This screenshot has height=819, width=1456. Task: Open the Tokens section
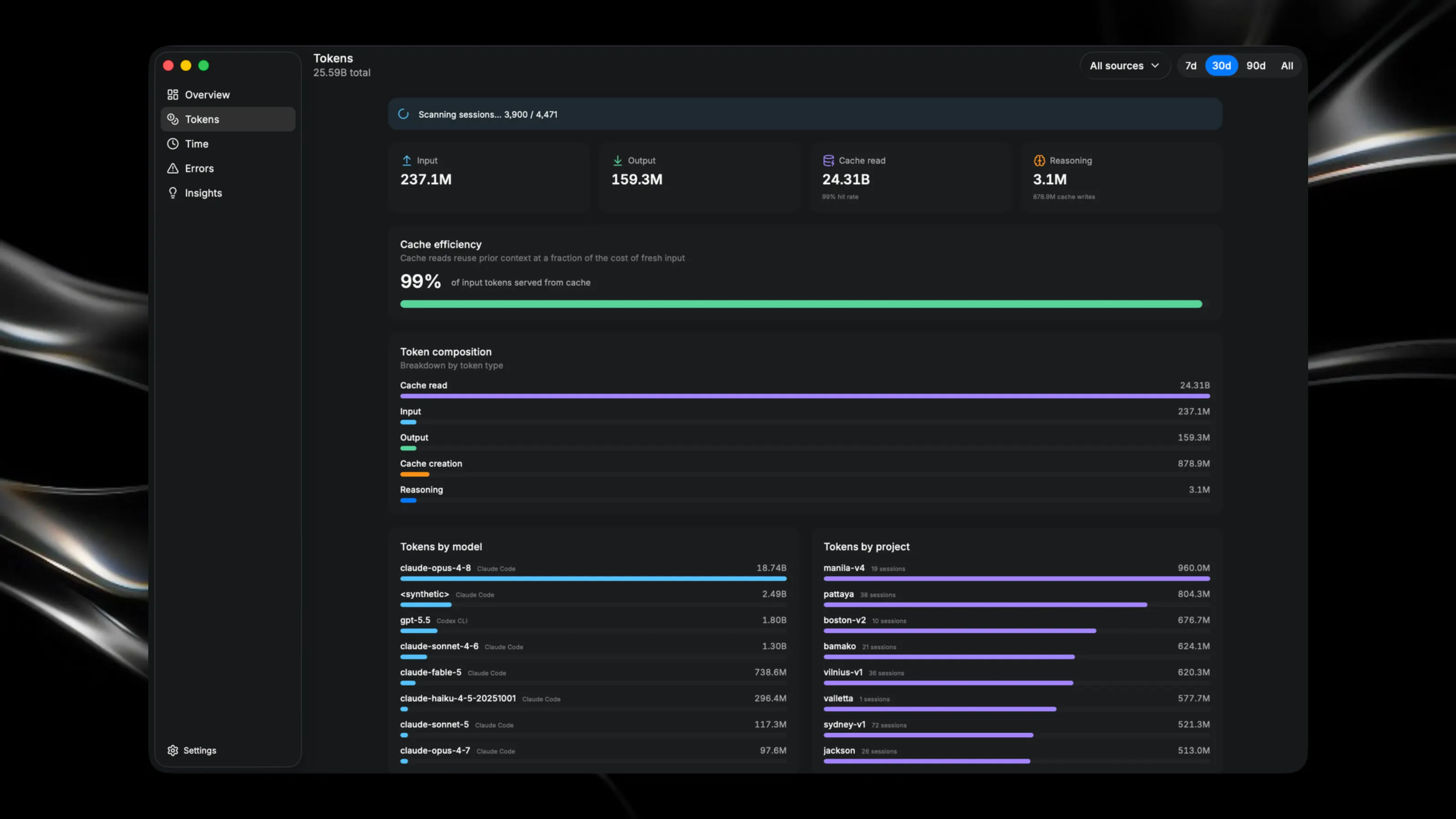tap(228, 119)
